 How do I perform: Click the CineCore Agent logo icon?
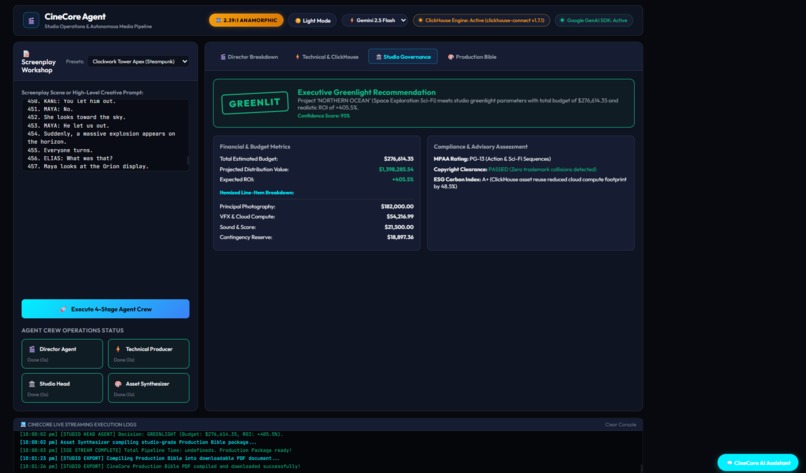click(x=31, y=21)
